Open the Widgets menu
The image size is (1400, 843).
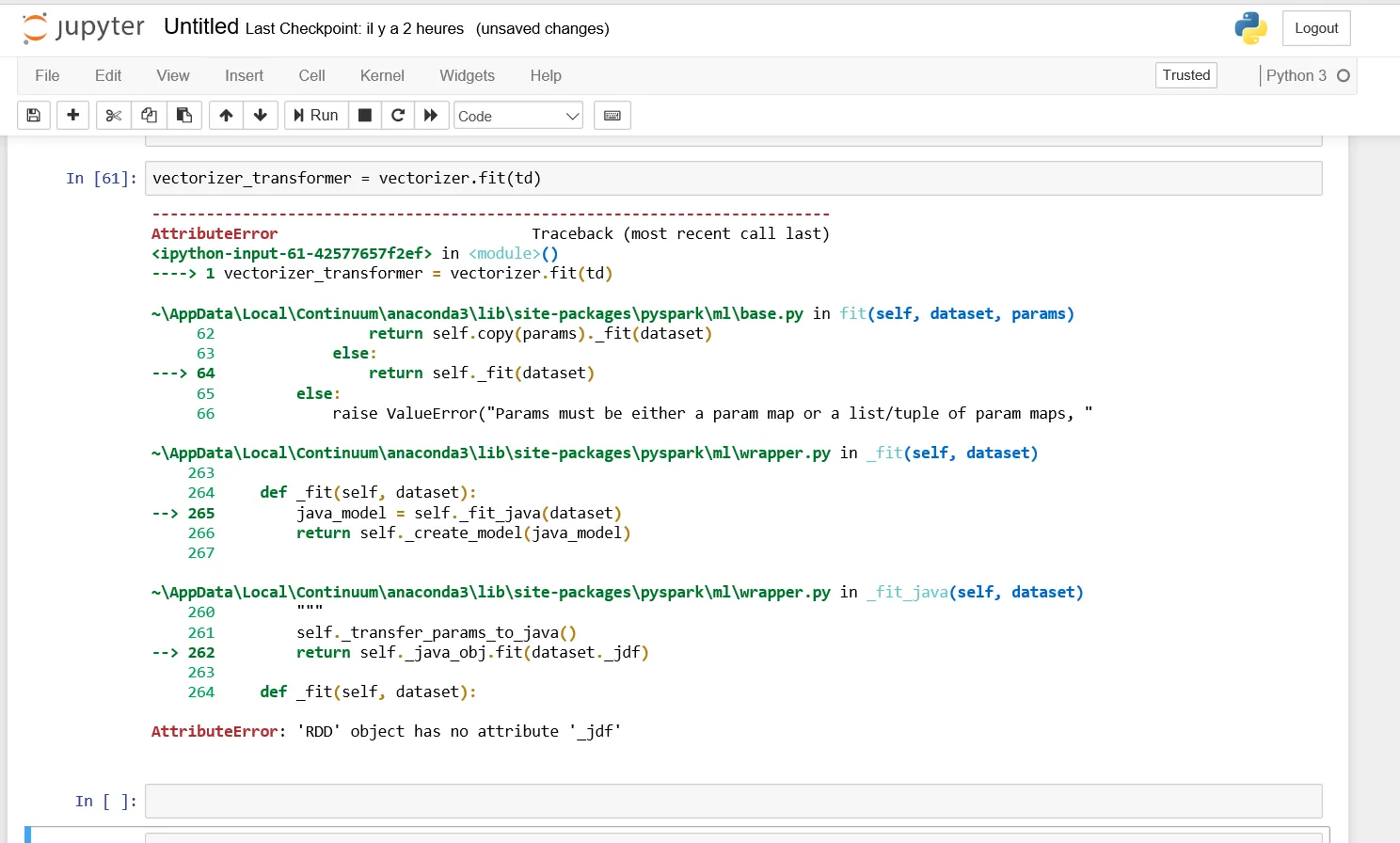(467, 75)
